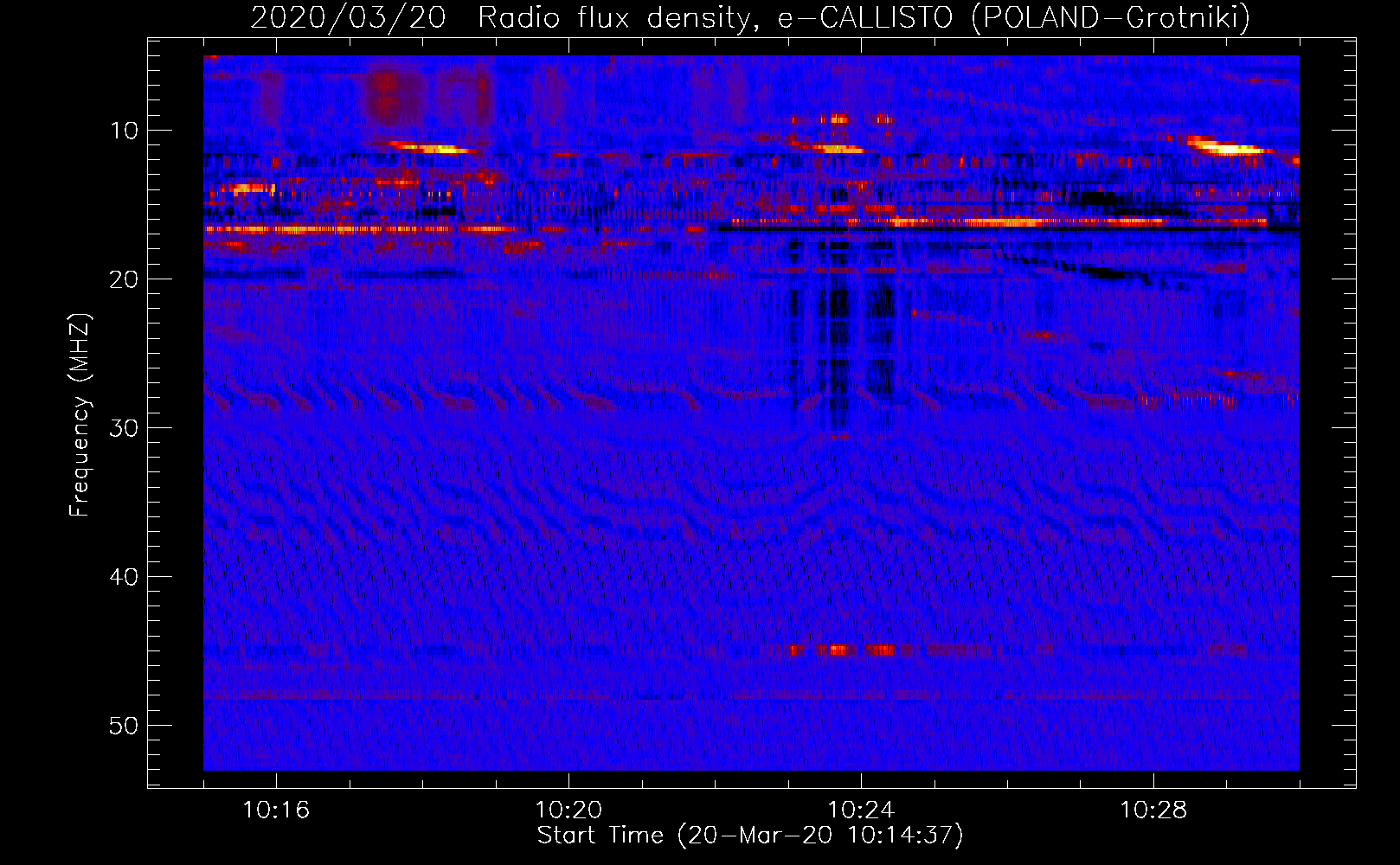Click the '20' frequency tick label
The width and height of the screenshot is (1400, 865).
(125, 279)
